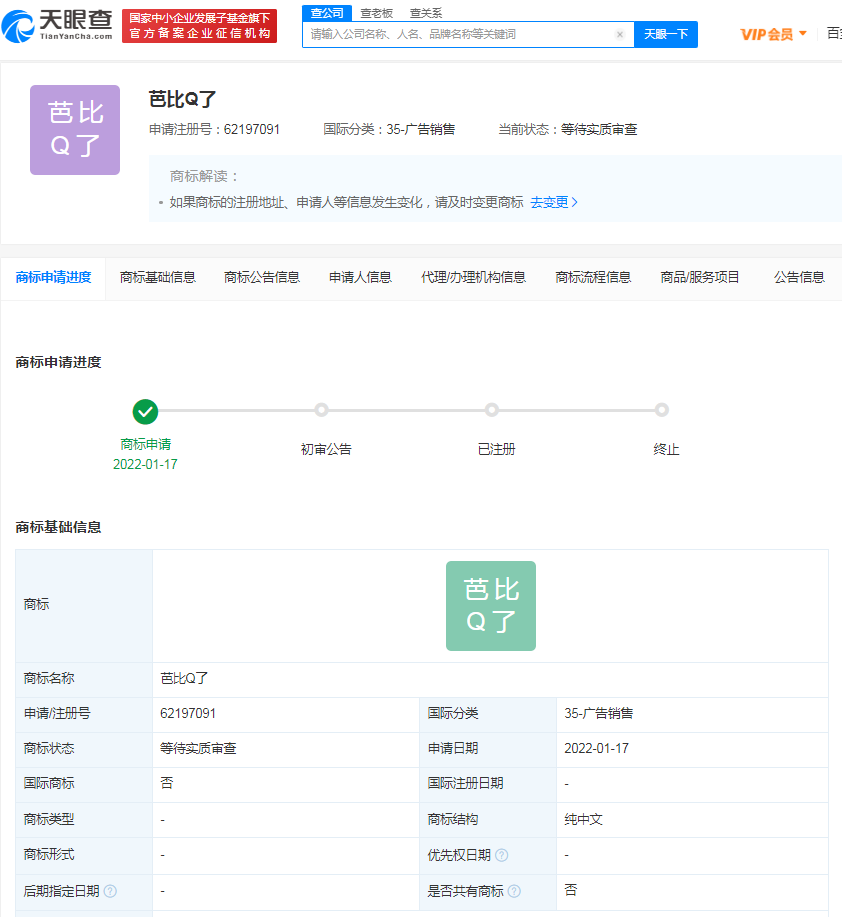Clear search field with the X icon
842x917 pixels.
pyautogui.click(x=619, y=34)
